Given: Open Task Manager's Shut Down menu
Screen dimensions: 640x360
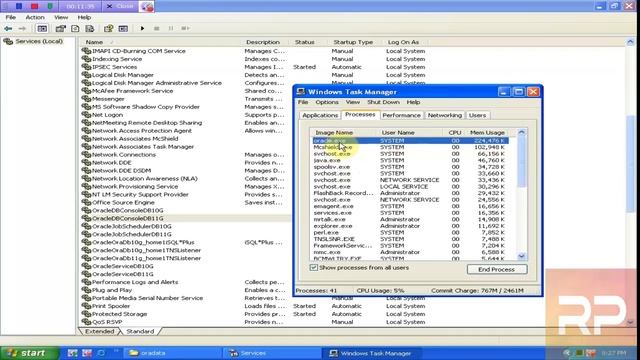Looking at the screenshot, I should pyautogui.click(x=383, y=102).
